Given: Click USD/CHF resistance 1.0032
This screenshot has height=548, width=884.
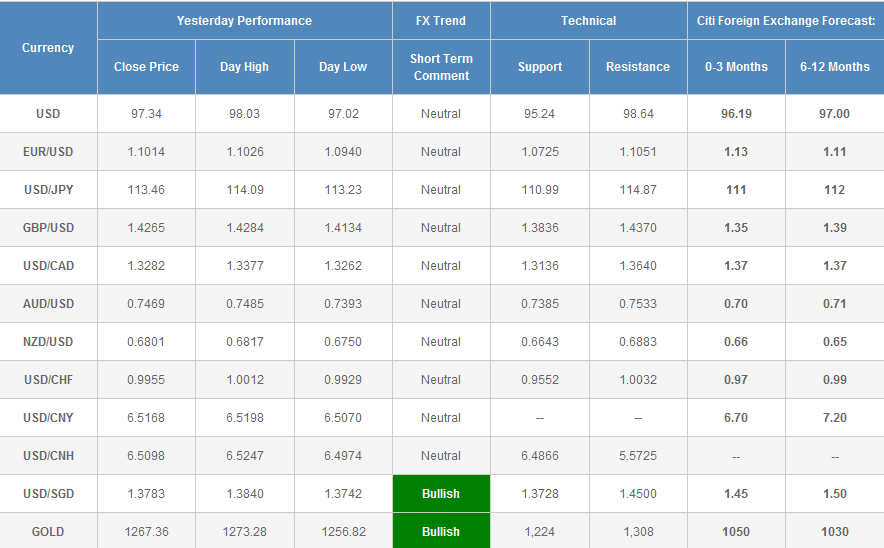Looking at the screenshot, I should pos(638,379).
